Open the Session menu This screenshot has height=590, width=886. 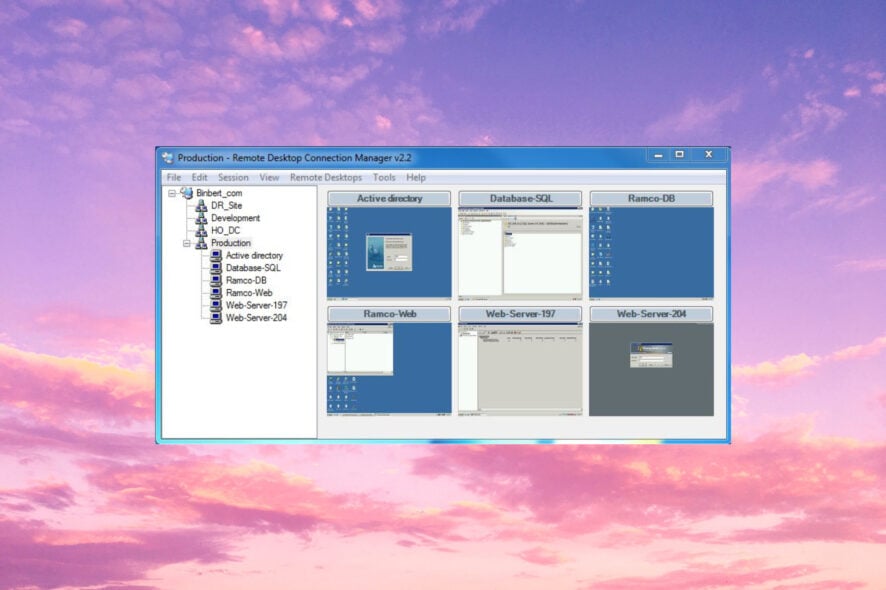233,177
